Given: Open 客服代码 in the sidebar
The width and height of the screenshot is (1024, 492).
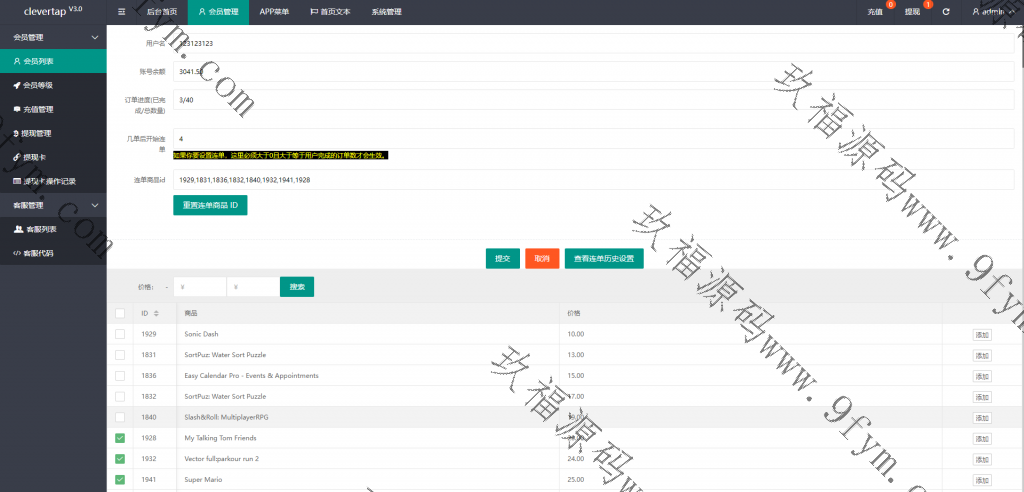Looking at the screenshot, I should [x=38, y=253].
